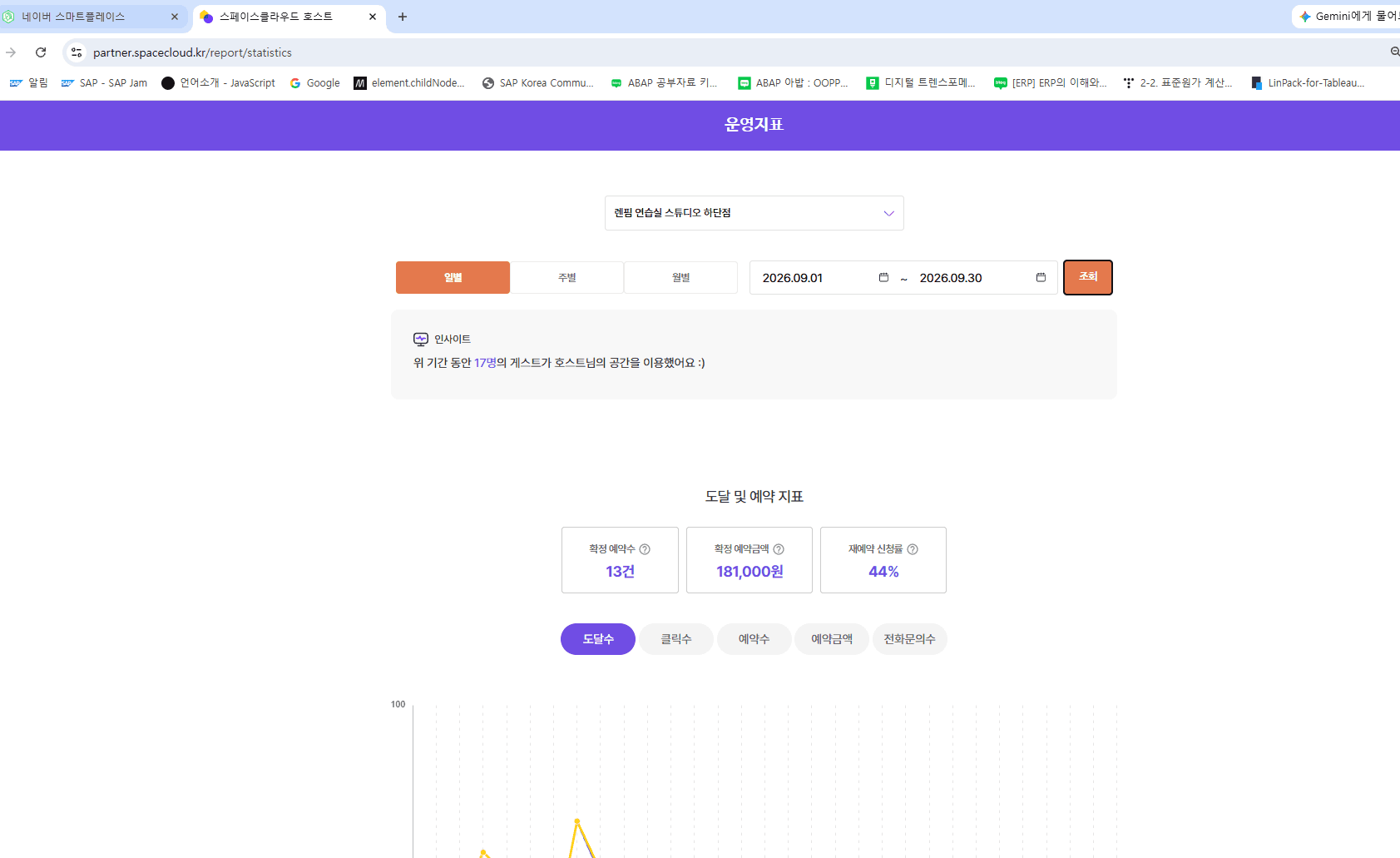Viewport: 1400px width, 858px height.
Task: Select the 클릭수 chart tab
Action: 676,639
